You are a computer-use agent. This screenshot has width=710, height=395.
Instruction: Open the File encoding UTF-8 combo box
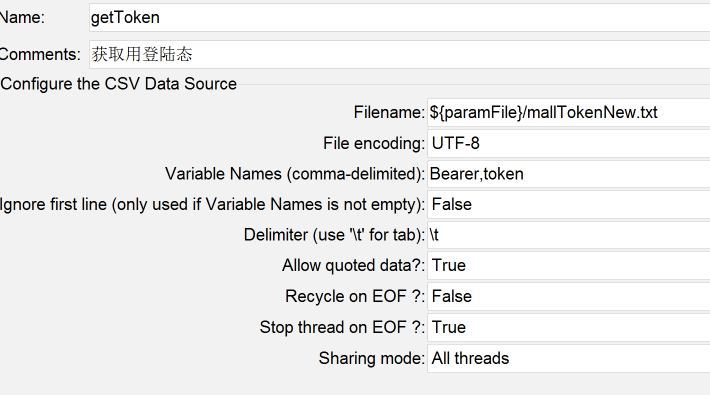pyautogui.click(x=569, y=143)
